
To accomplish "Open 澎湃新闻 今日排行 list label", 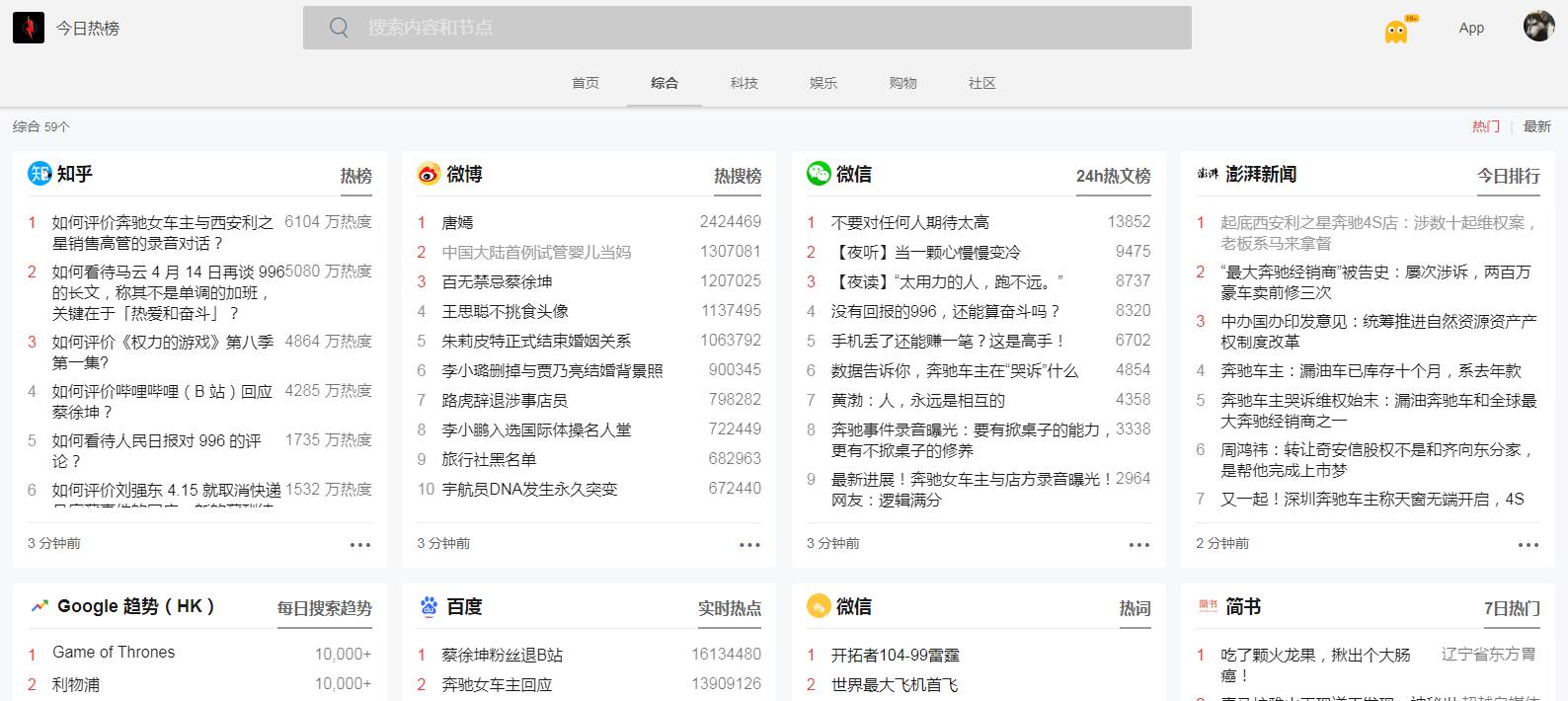I will click(1509, 176).
